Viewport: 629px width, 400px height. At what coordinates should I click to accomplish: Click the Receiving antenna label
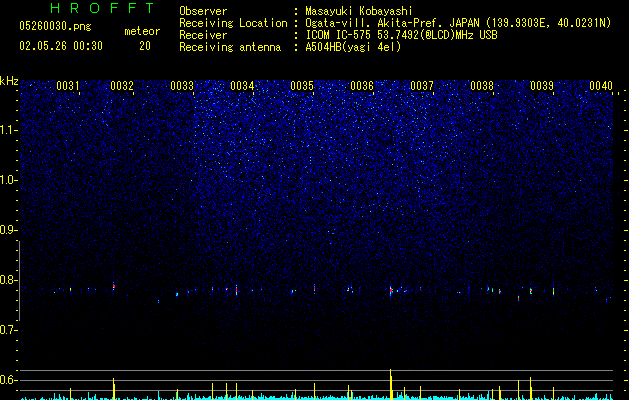click(x=230, y=47)
